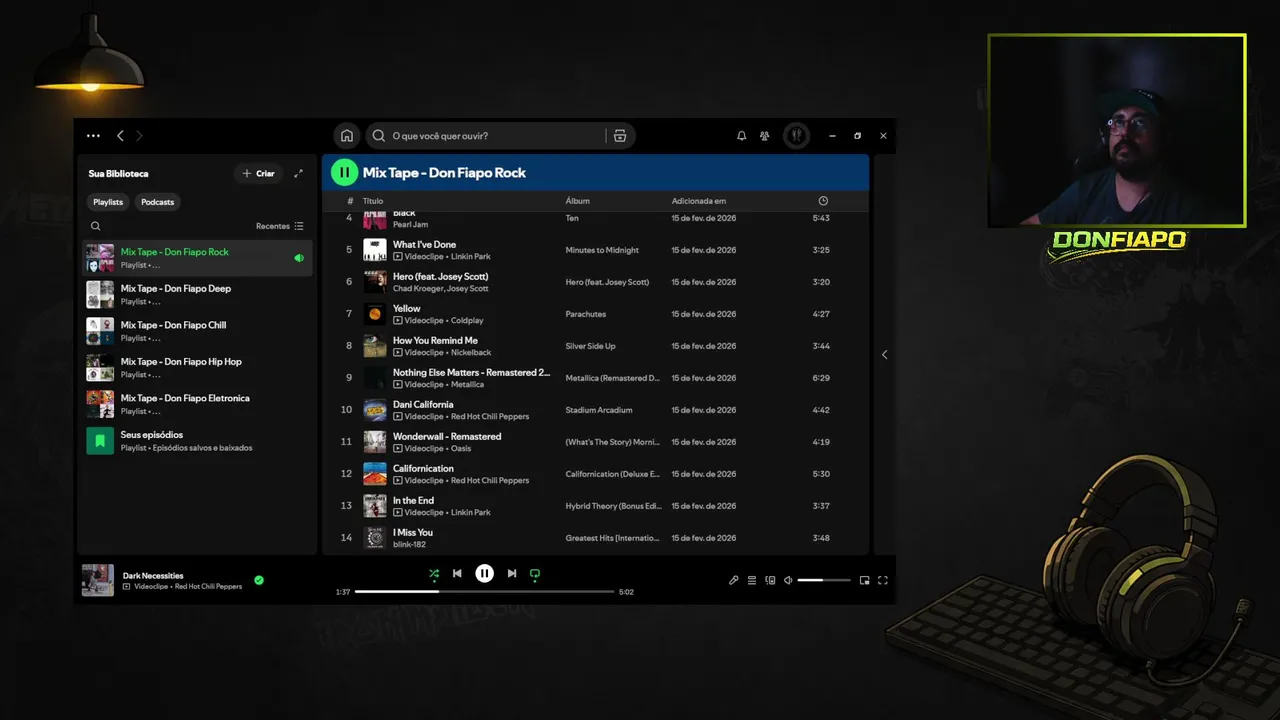Open Mix Tape - Don Fiapo Deep playlist
The image size is (1280, 720).
coord(196,294)
